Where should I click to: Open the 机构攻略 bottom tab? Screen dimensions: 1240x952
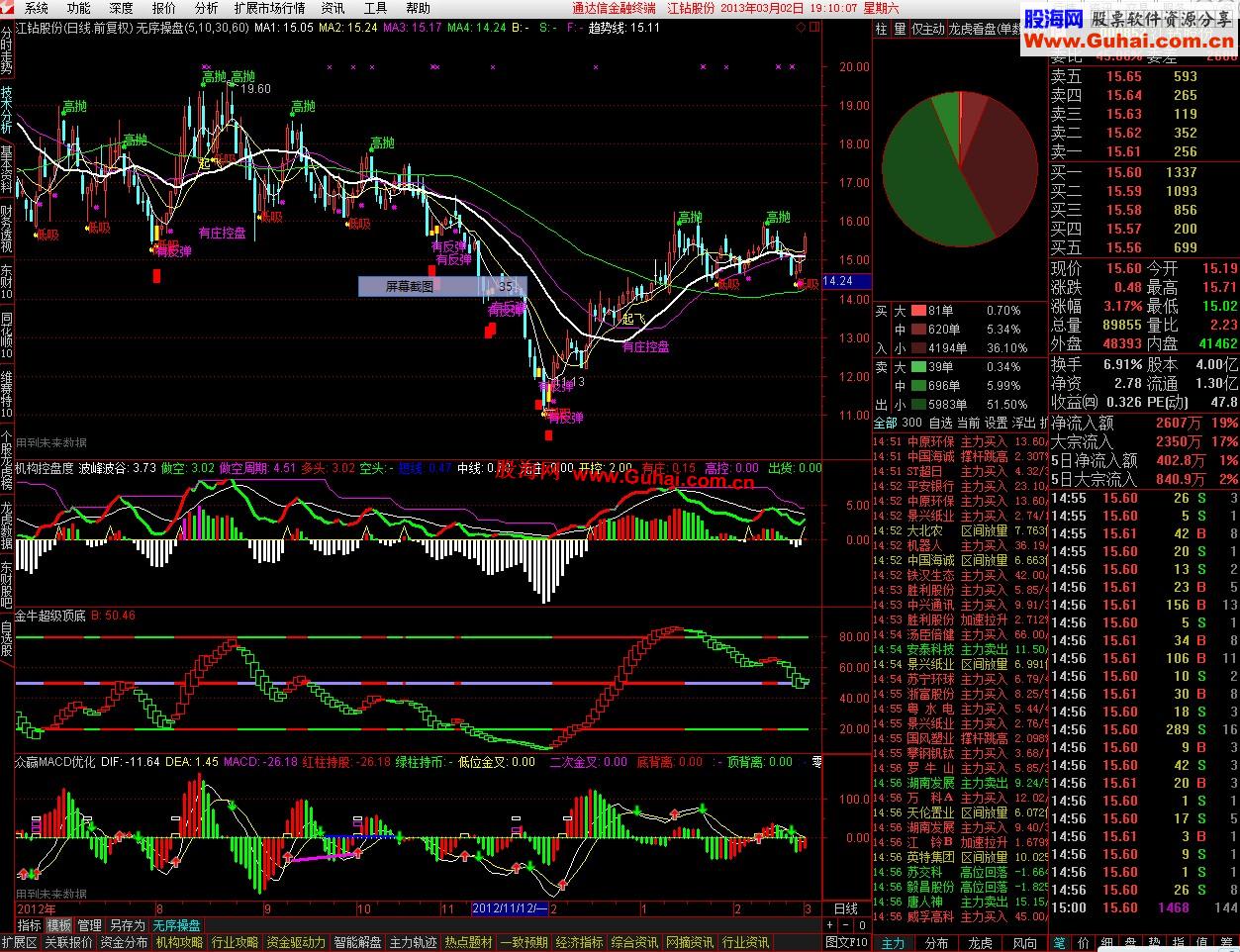click(179, 943)
